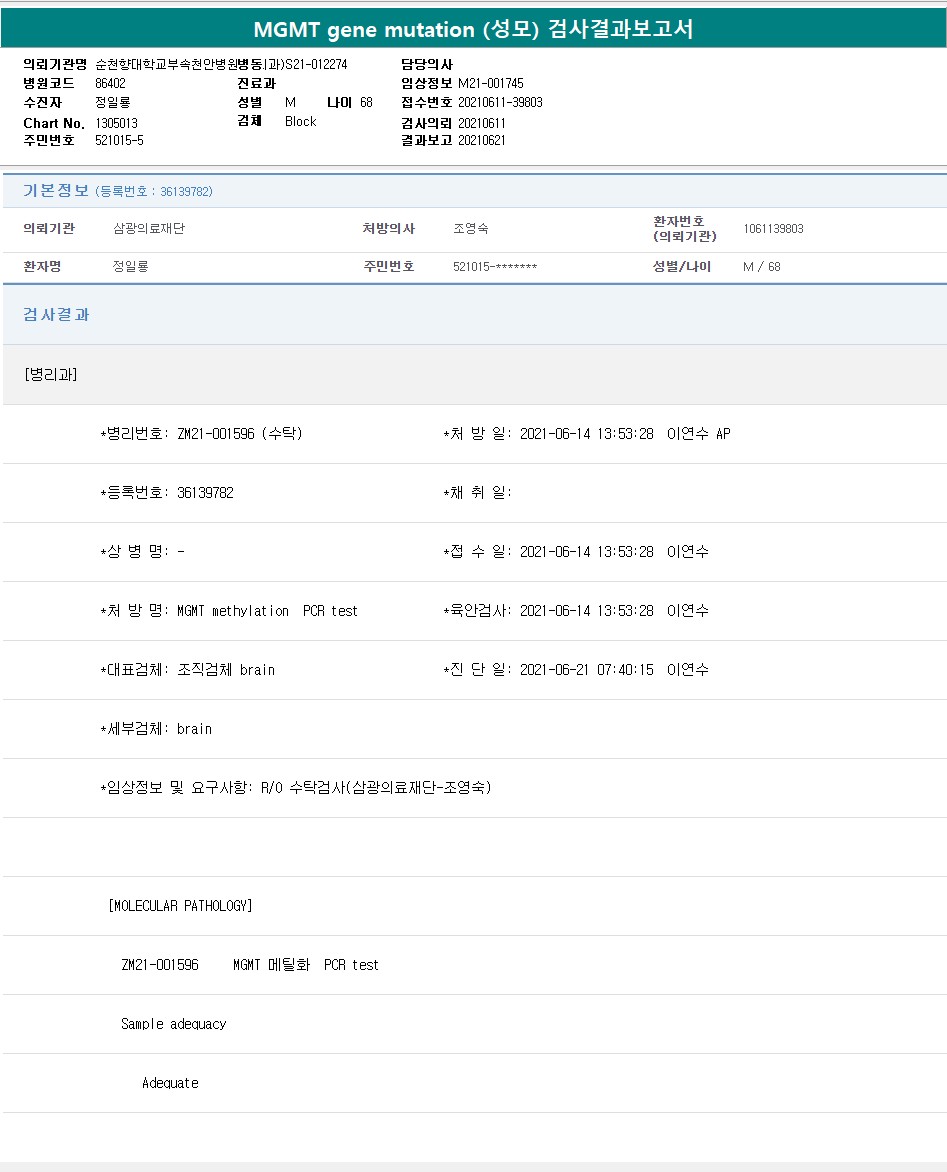Click the clinical info number M21-001745
Image resolution: width=947 pixels, height=1172 pixels.
[490, 83]
